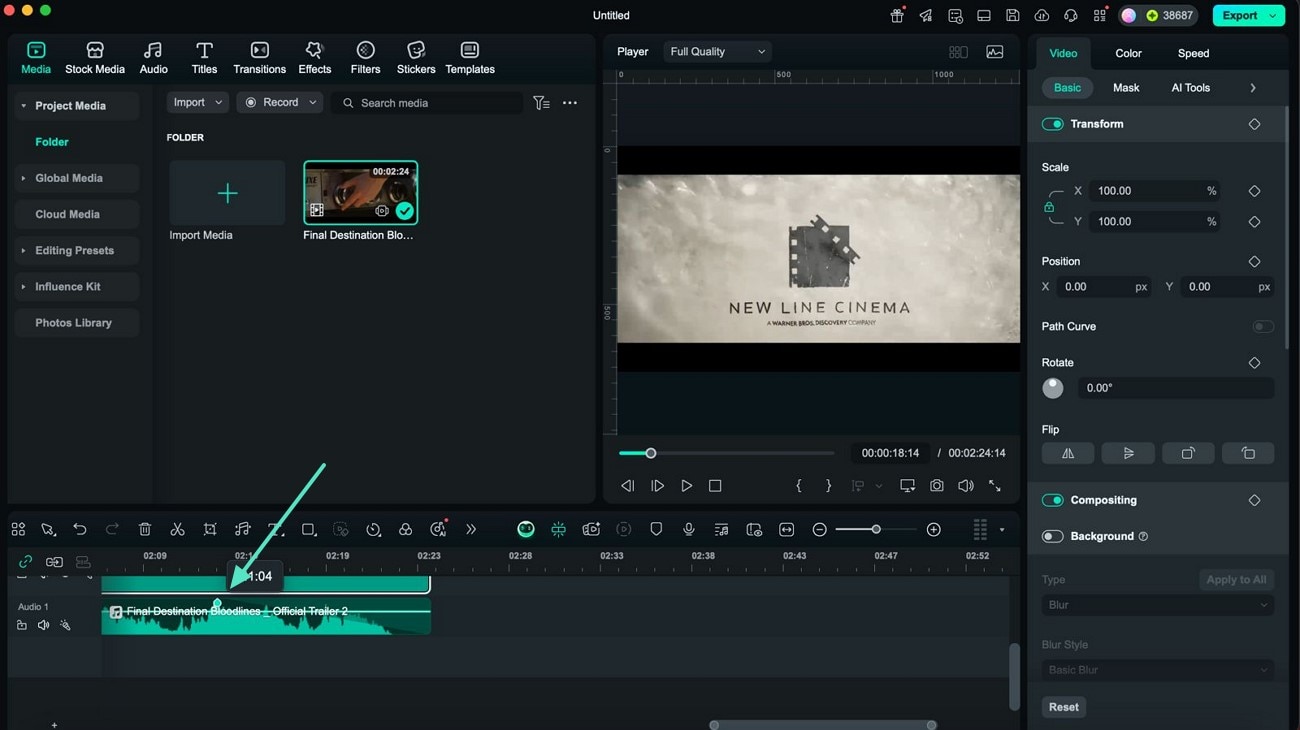The width and height of the screenshot is (1300, 730).
Task: Open the Photos Library section
Action: [x=73, y=323]
